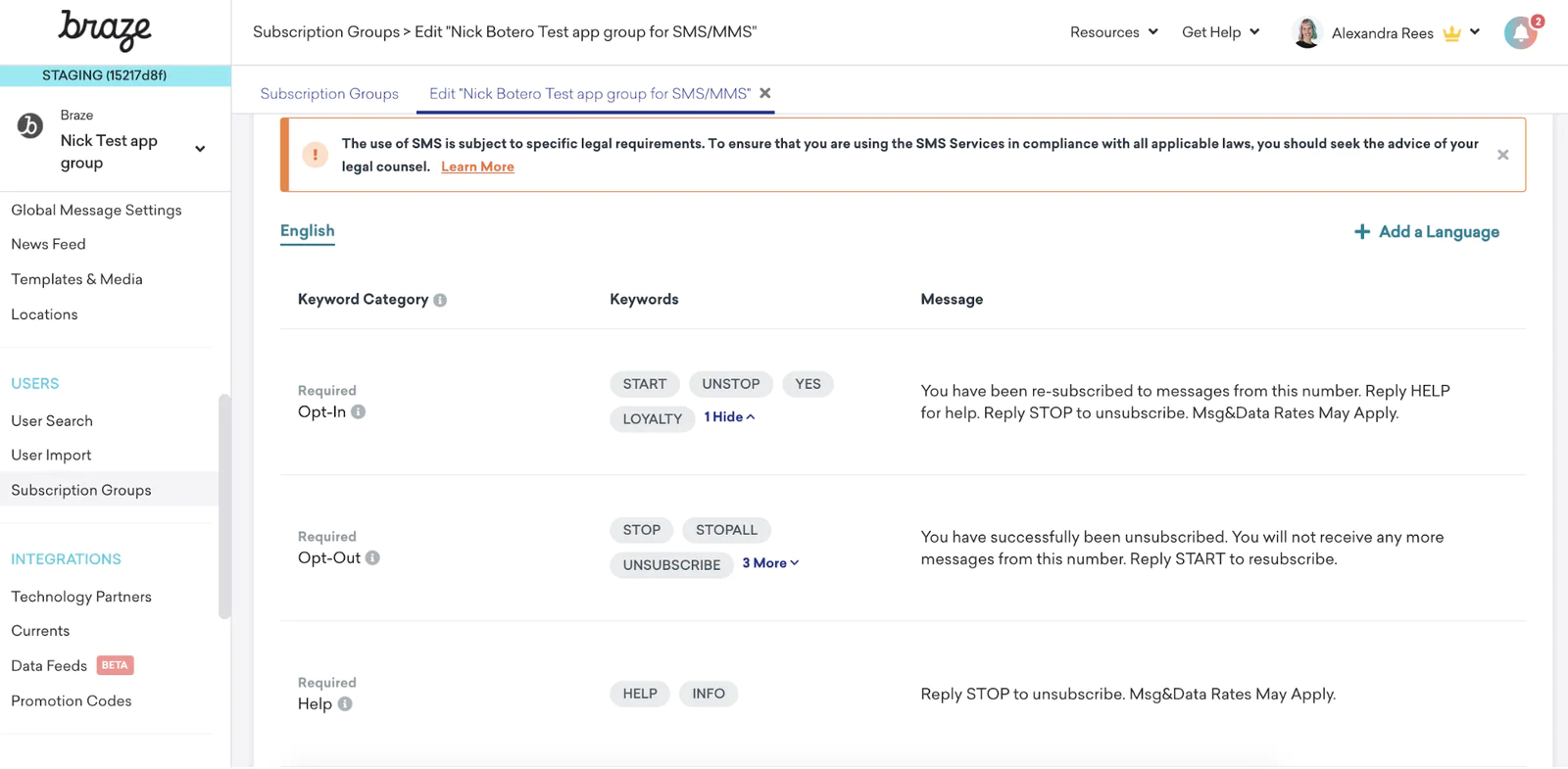Viewport: 1568px width, 769px height.
Task: Click the info icon beside Help
Action: click(345, 703)
